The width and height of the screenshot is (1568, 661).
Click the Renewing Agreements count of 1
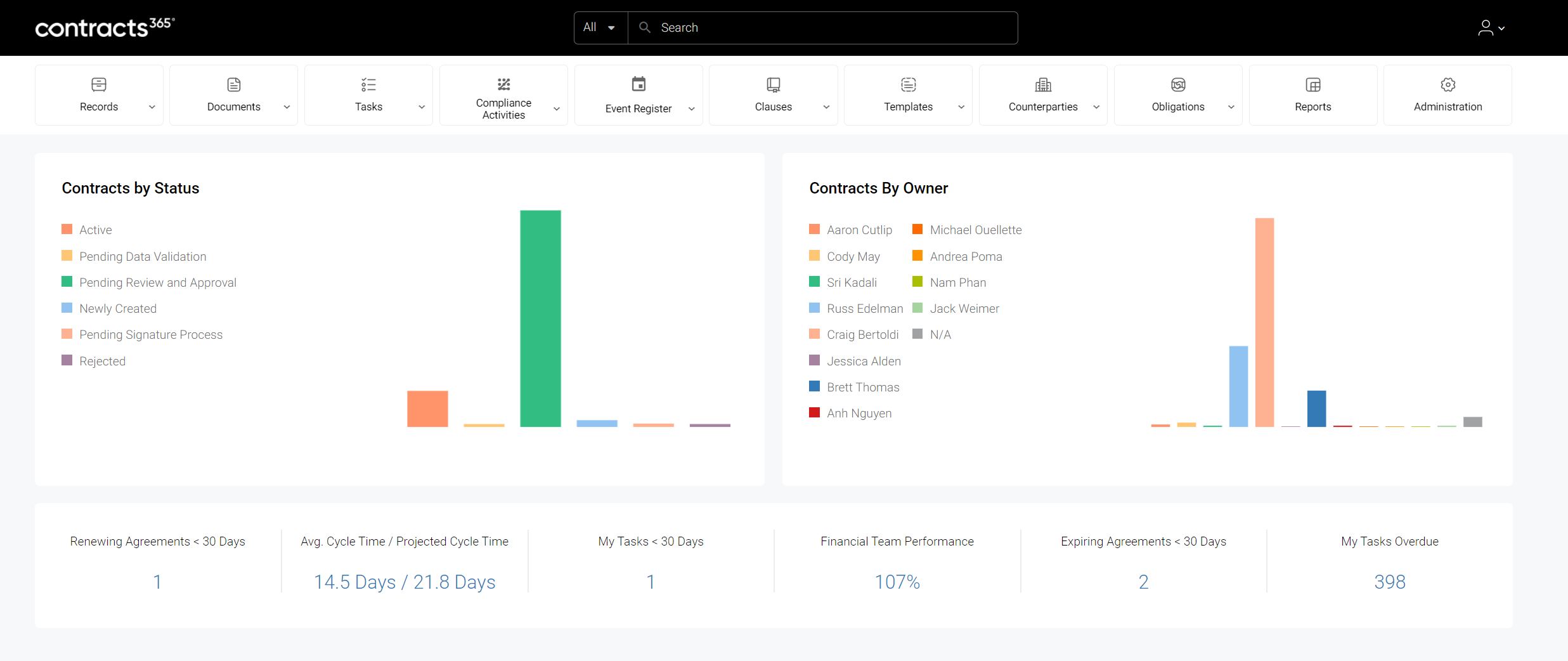pos(157,581)
